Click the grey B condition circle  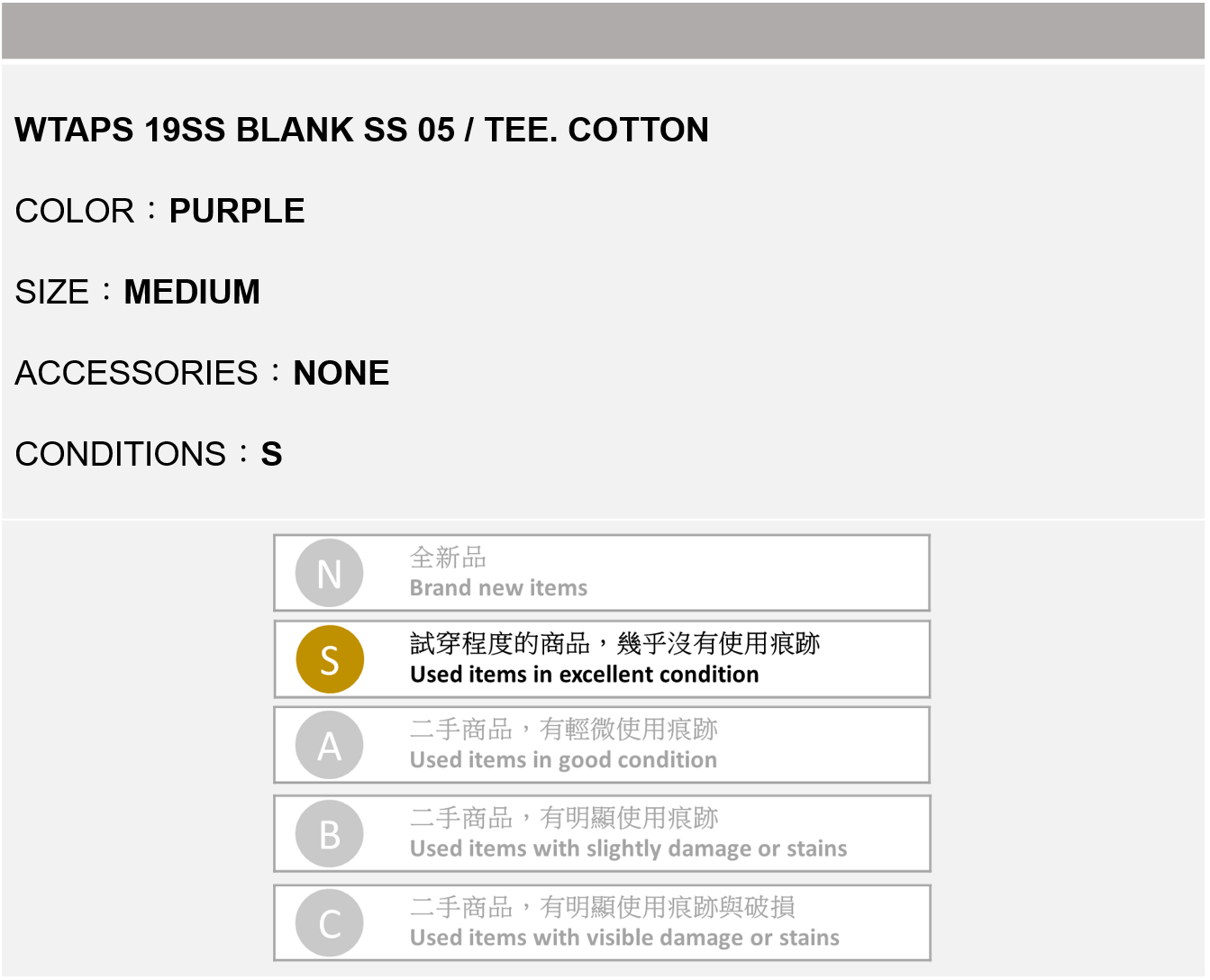[330, 834]
